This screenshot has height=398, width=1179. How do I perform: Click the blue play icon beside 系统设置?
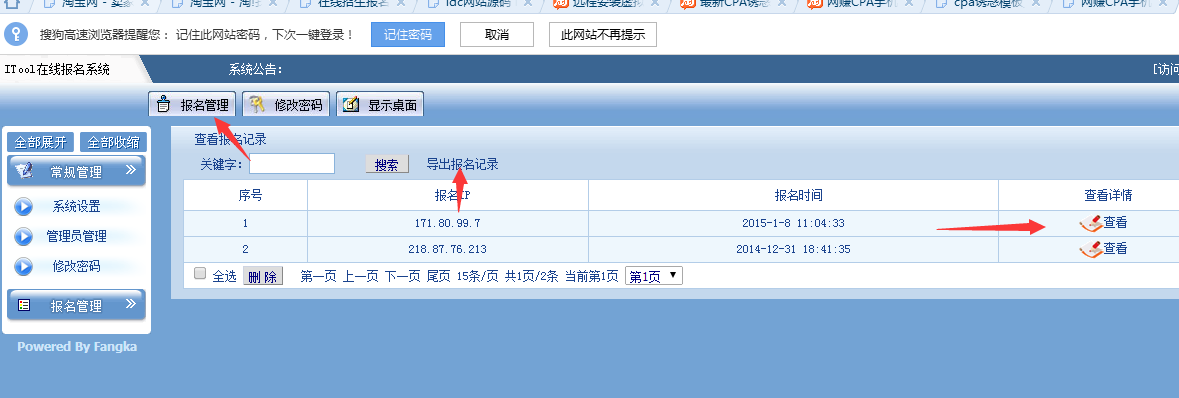coord(24,206)
